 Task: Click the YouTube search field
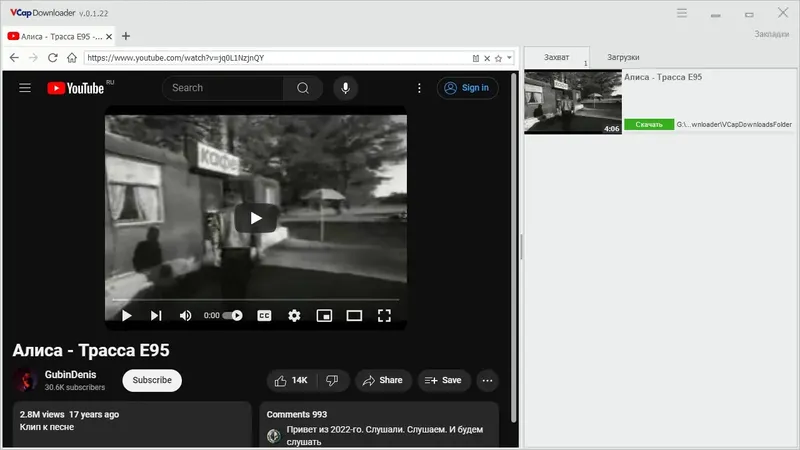pyautogui.click(x=223, y=88)
